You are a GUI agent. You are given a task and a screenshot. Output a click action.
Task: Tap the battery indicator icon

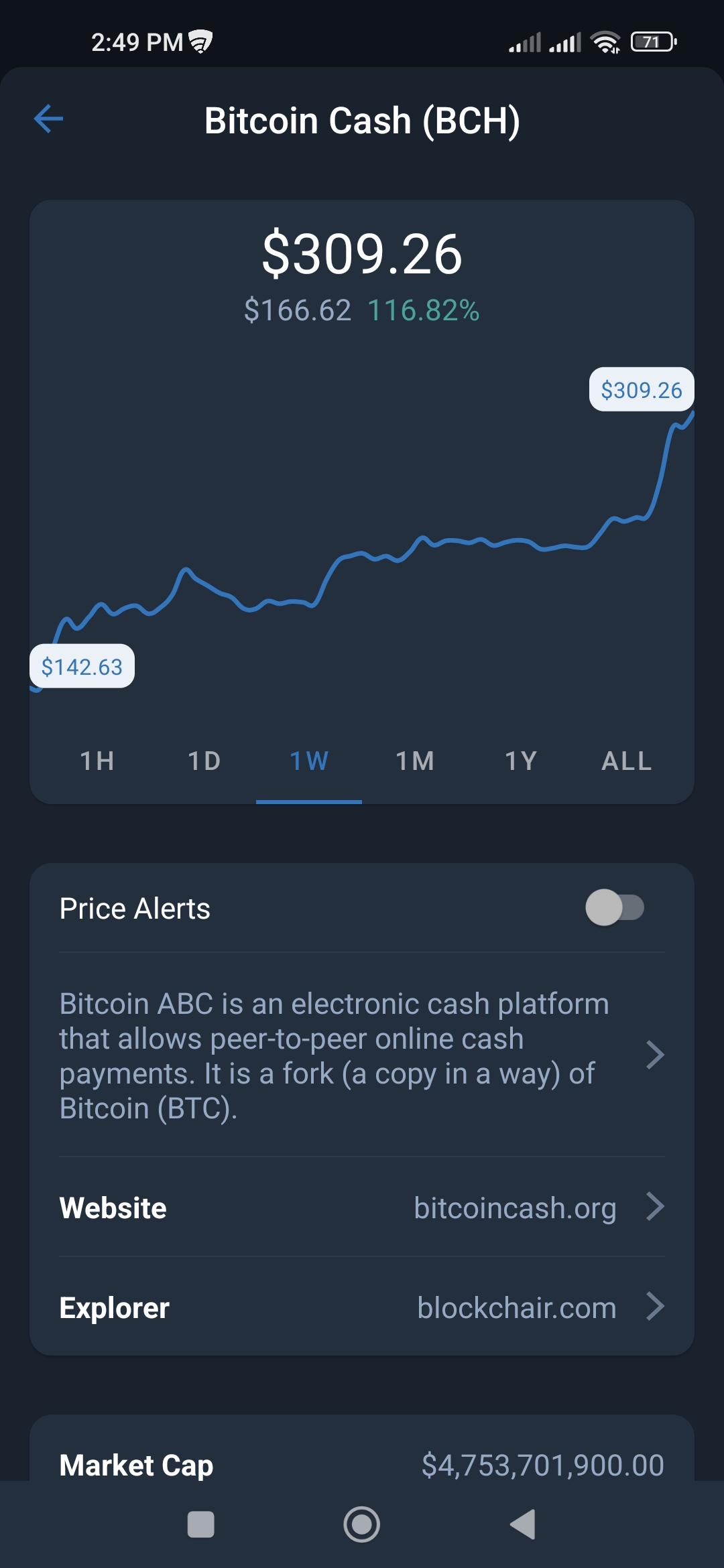(x=654, y=42)
